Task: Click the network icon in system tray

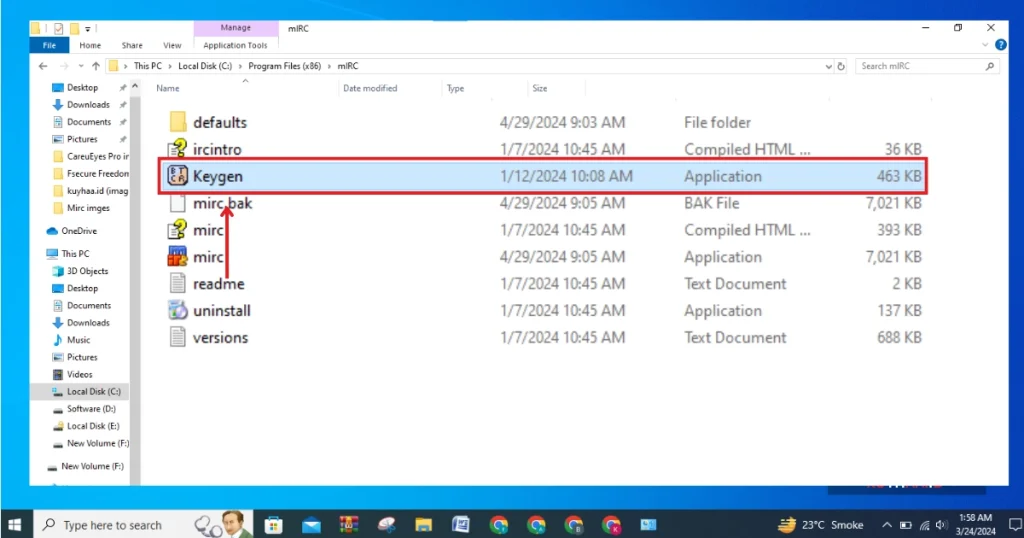Action: tap(924, 525)
